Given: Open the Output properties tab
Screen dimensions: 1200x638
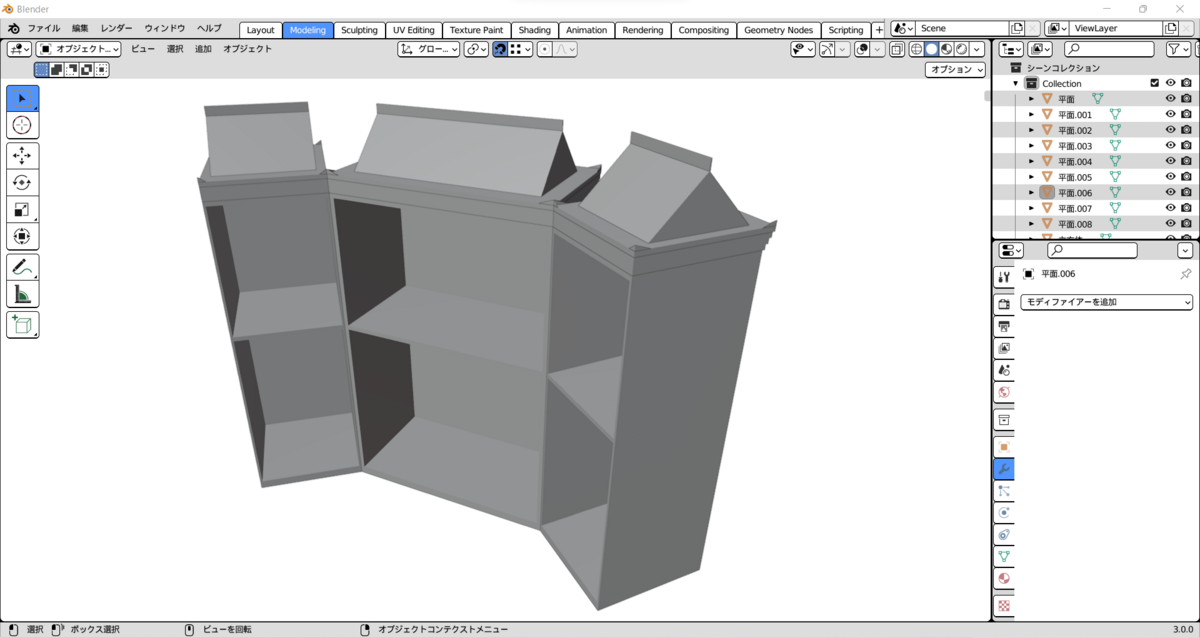Looking at the screenshot, I should [1004, 326].
